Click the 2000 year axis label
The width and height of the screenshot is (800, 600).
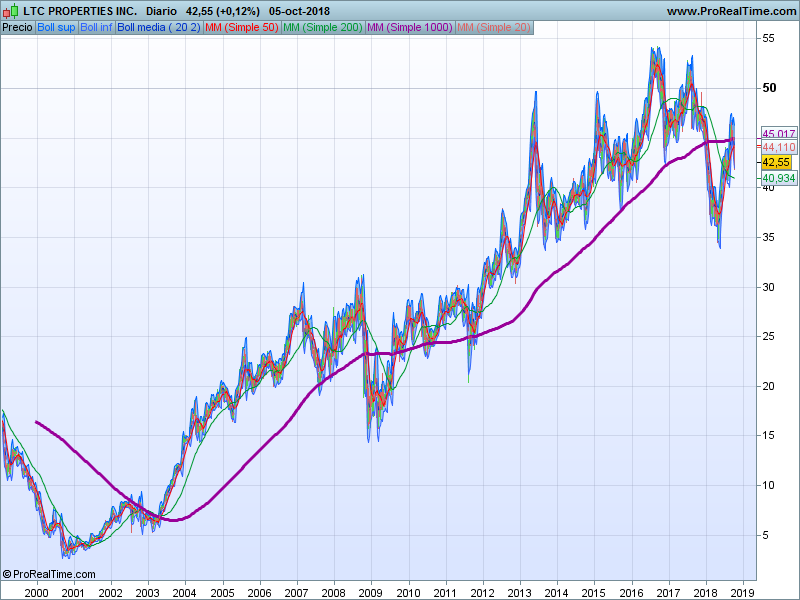(36, 593)
